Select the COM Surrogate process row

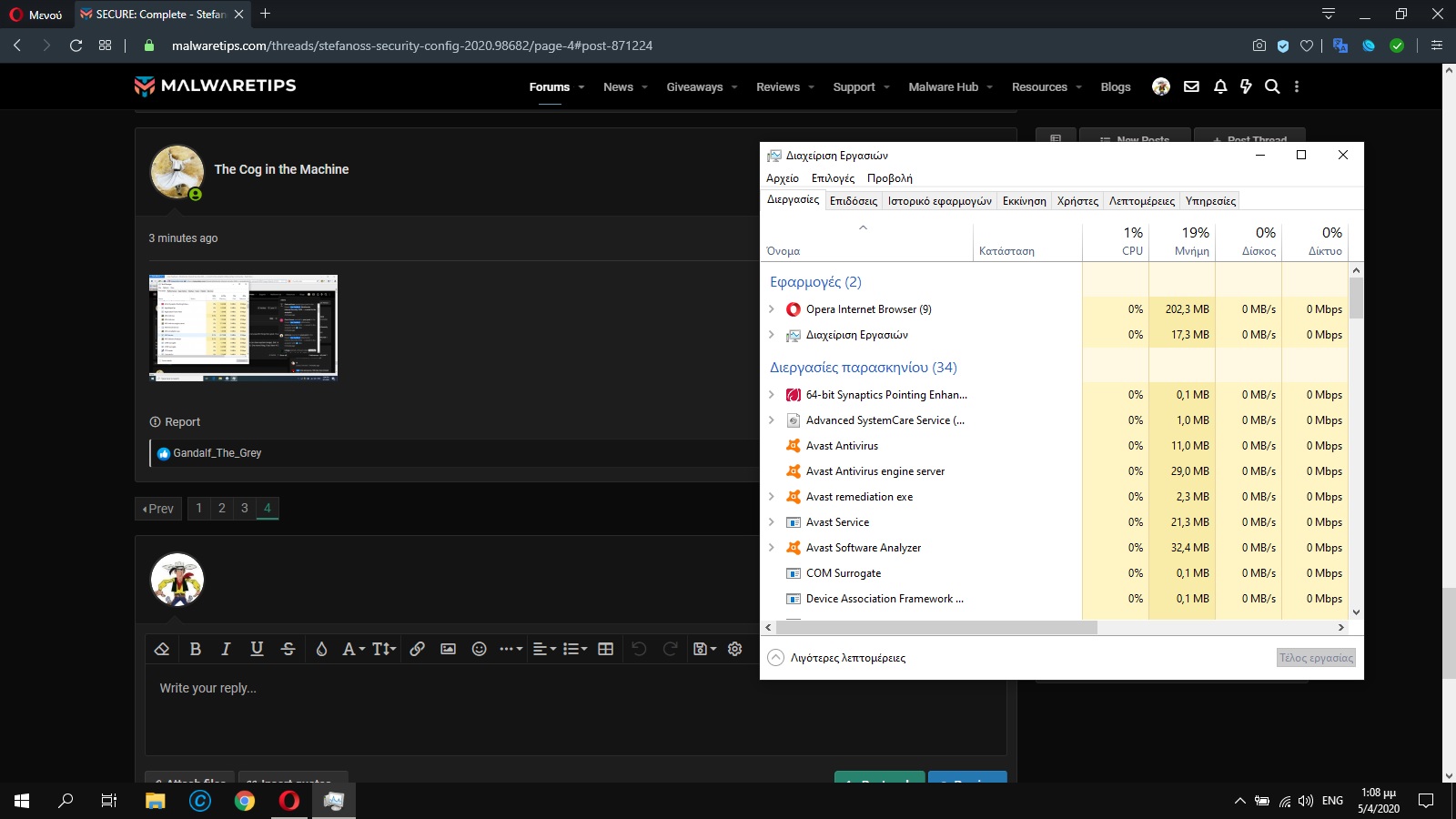point(1054,573)
